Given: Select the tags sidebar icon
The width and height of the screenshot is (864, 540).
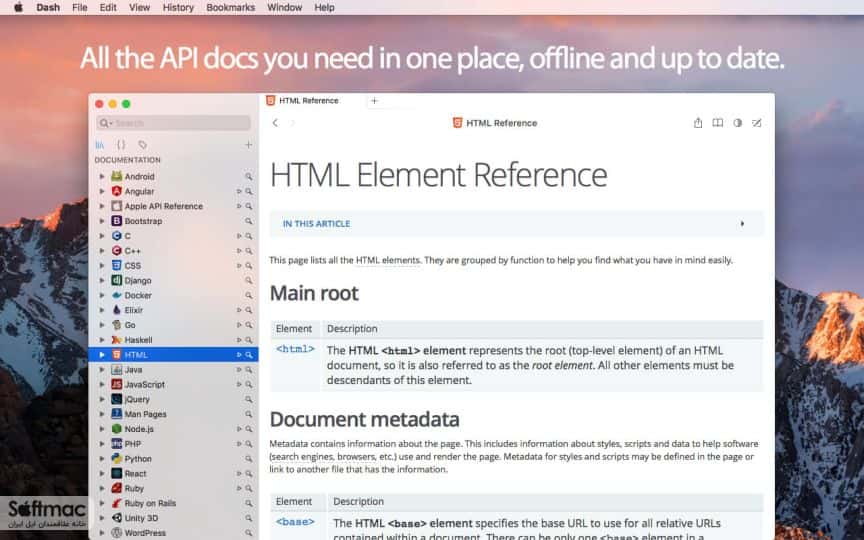Looking at the screenshot, I should (142, 144).
